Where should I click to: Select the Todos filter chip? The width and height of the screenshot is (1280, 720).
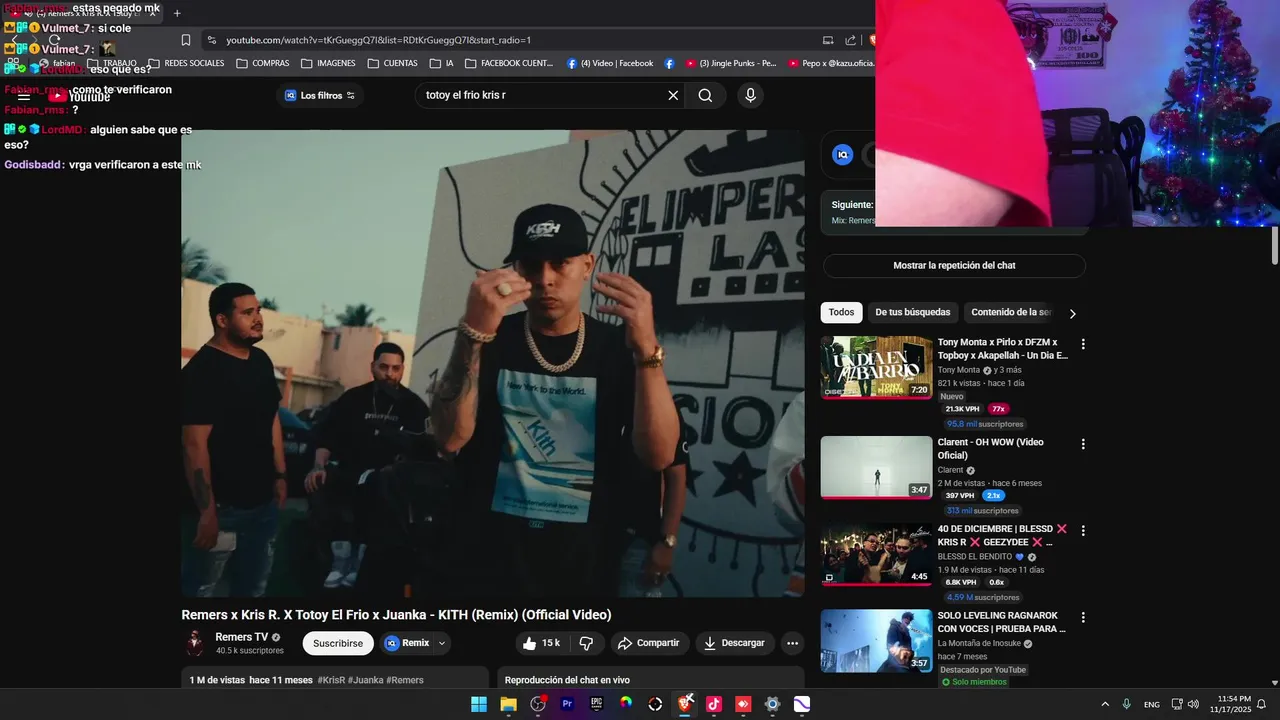841,312
